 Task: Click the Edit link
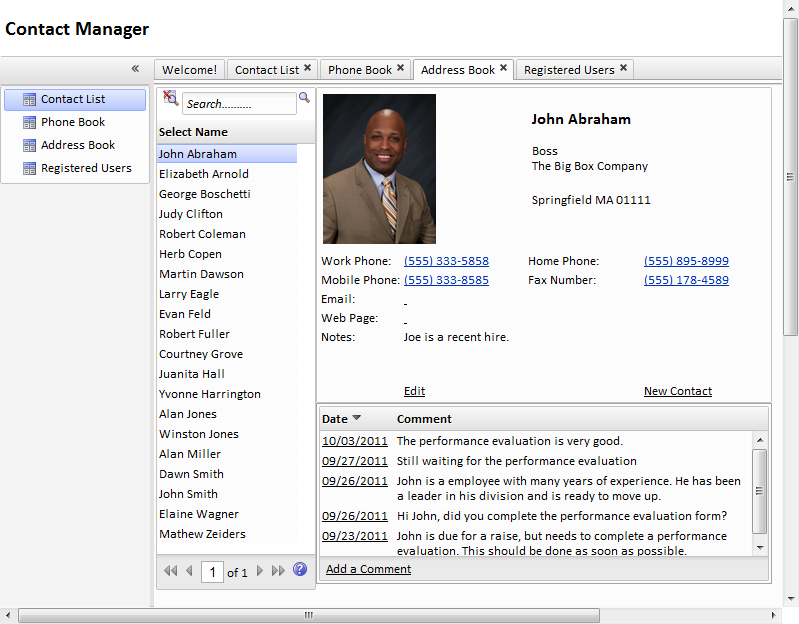414,391
